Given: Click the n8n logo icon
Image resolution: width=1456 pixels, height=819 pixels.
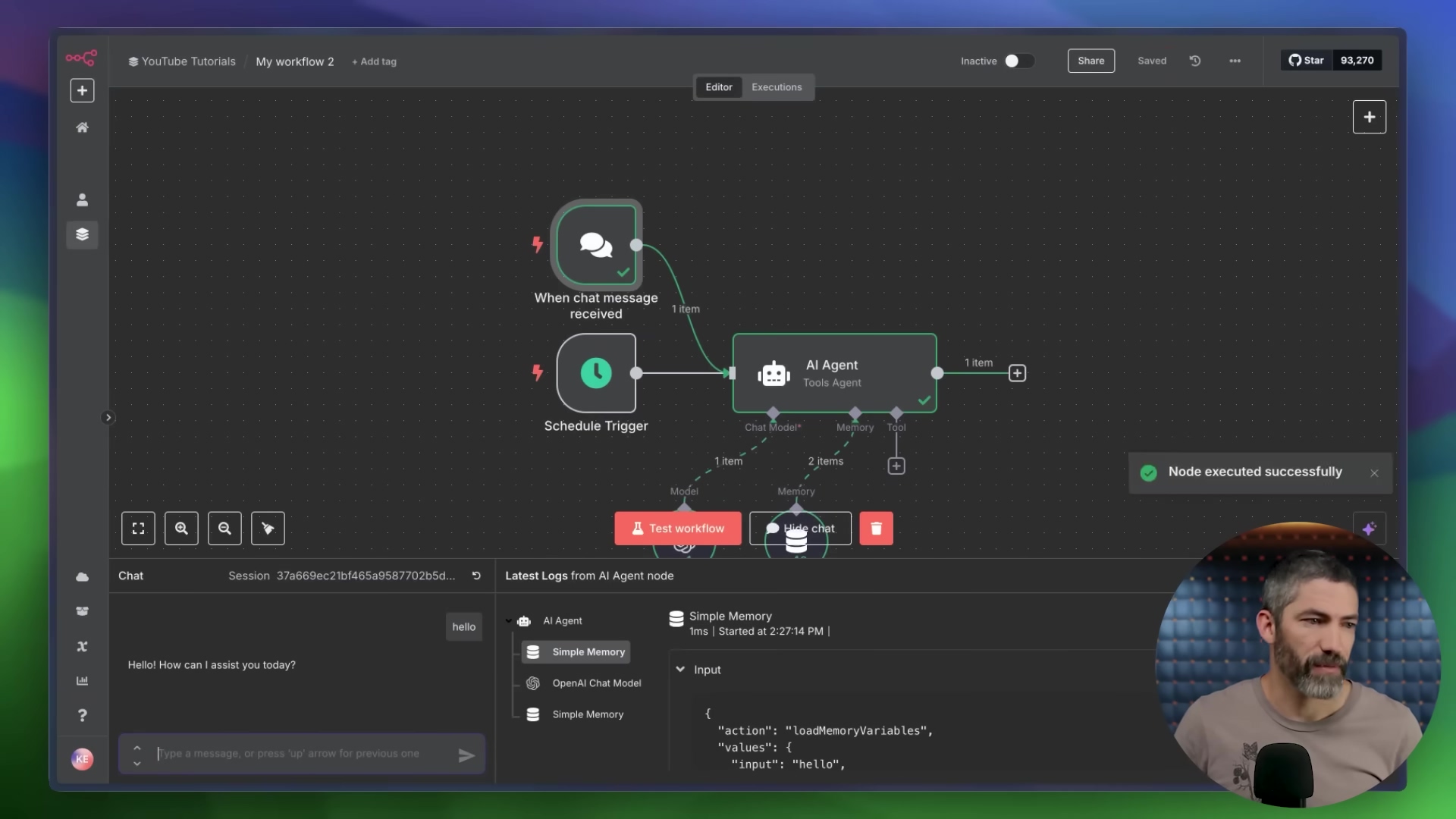Looking at the screenshot, I should click(81, 58).
